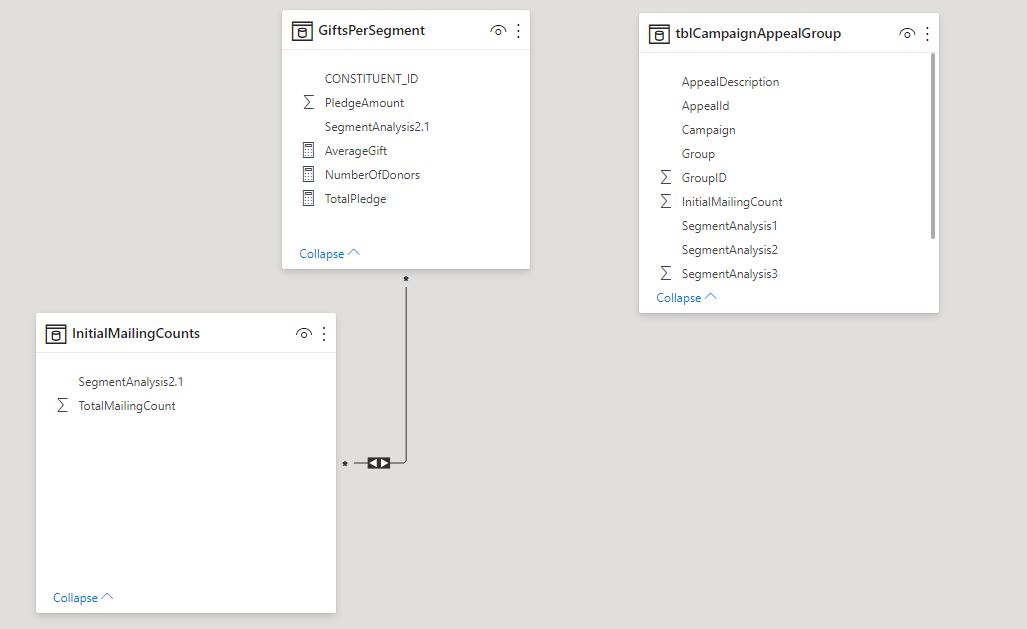1027x629 pixels.
Task: Collapse the InitialMailingCounts table card
Action: click(x=83, y=598)
